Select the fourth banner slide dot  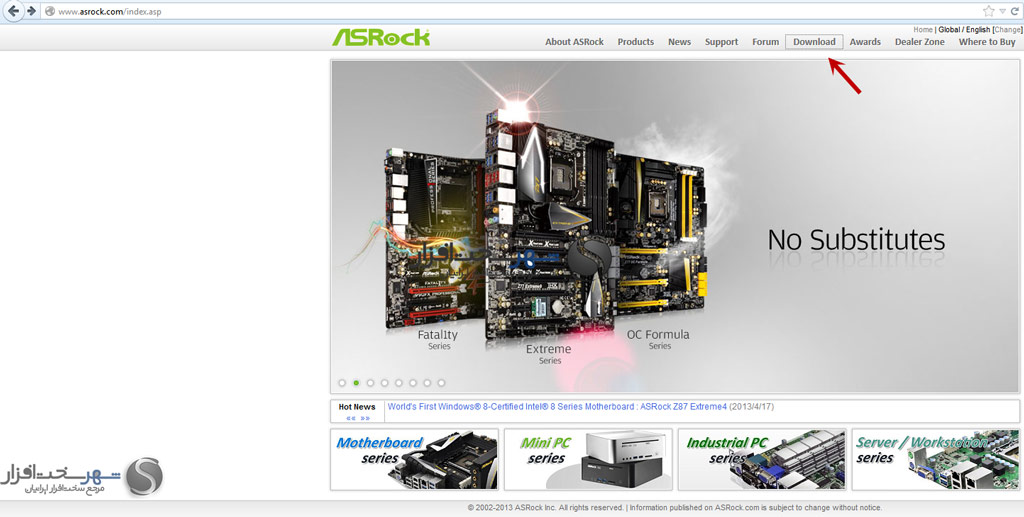(385, 383)
